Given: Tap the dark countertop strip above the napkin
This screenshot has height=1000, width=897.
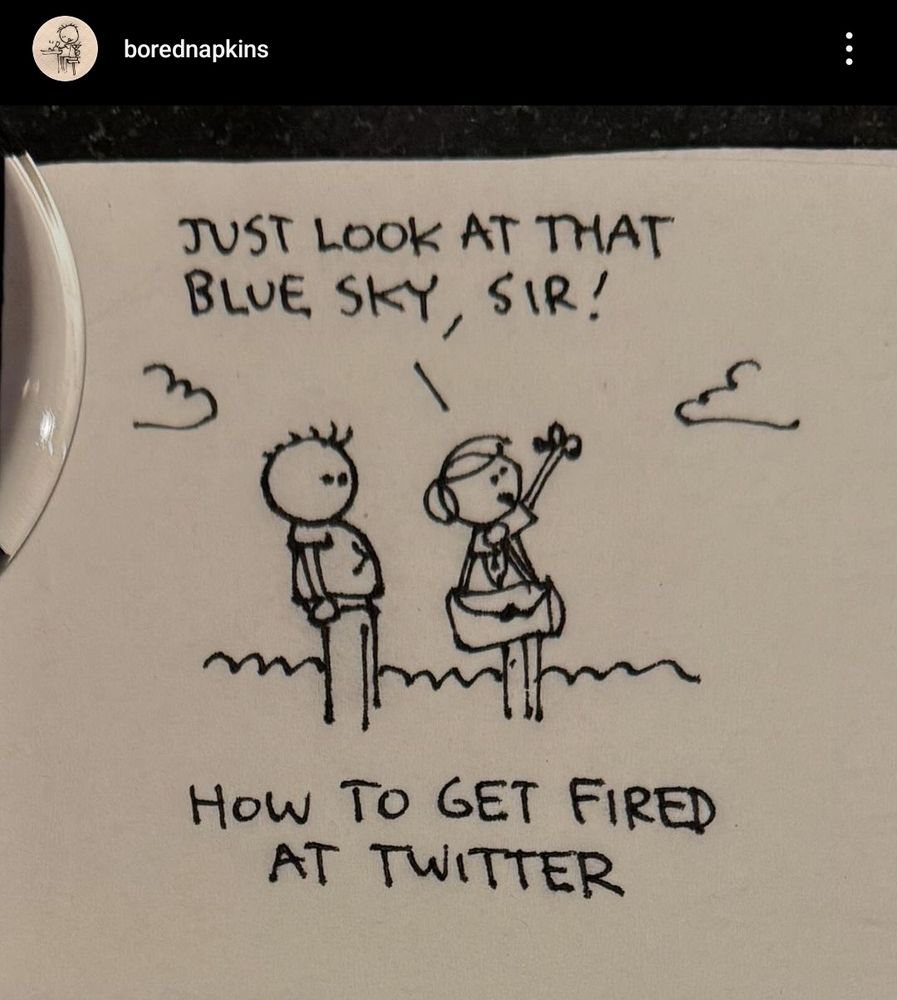Looking at the screenshot, I should (x=448, y=131).
